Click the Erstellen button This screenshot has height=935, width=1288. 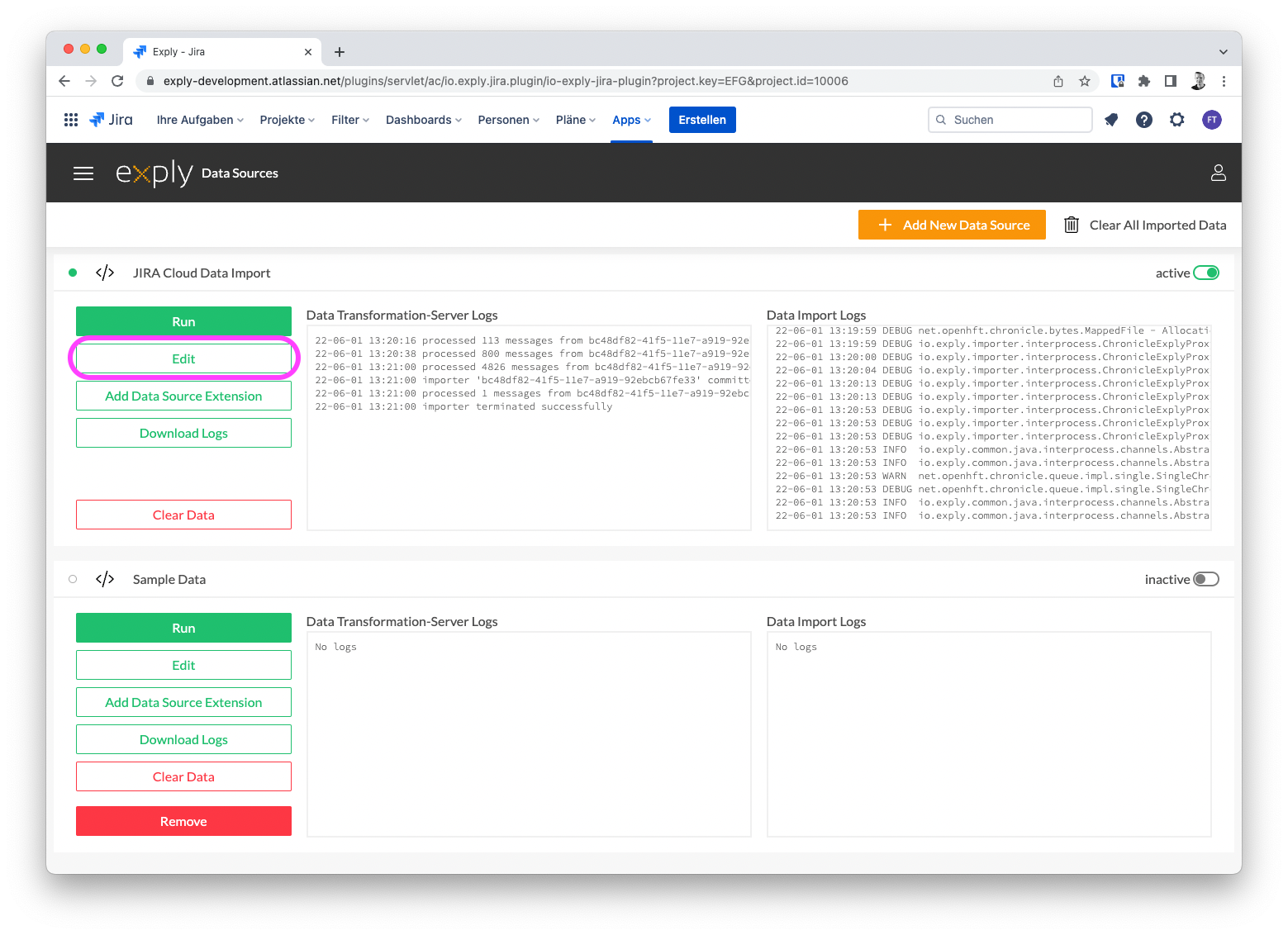pyautogui.click(x=702, y=120)
